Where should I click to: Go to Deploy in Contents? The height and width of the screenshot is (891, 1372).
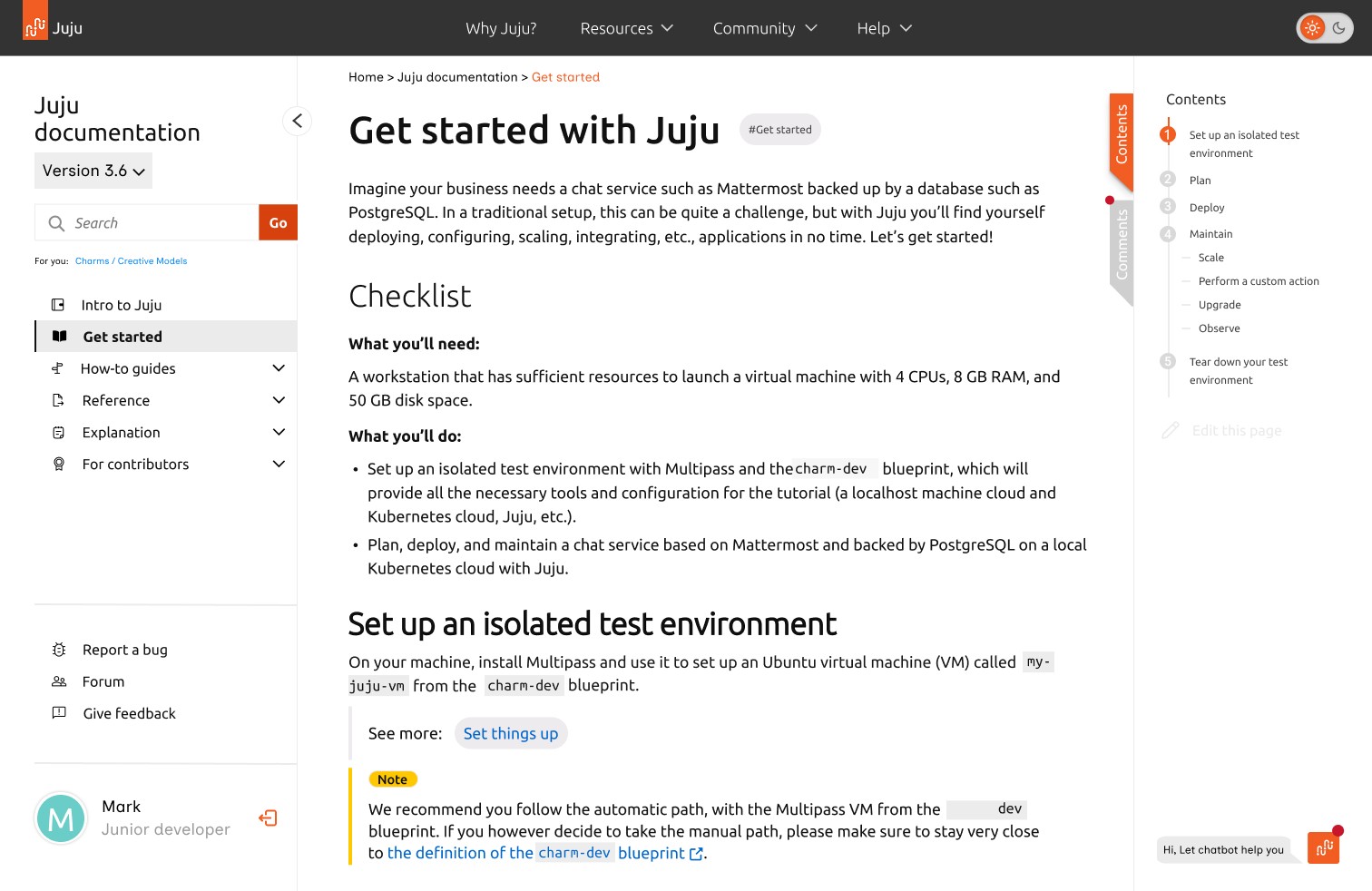pyautogui.click(x=1207, y=208)
